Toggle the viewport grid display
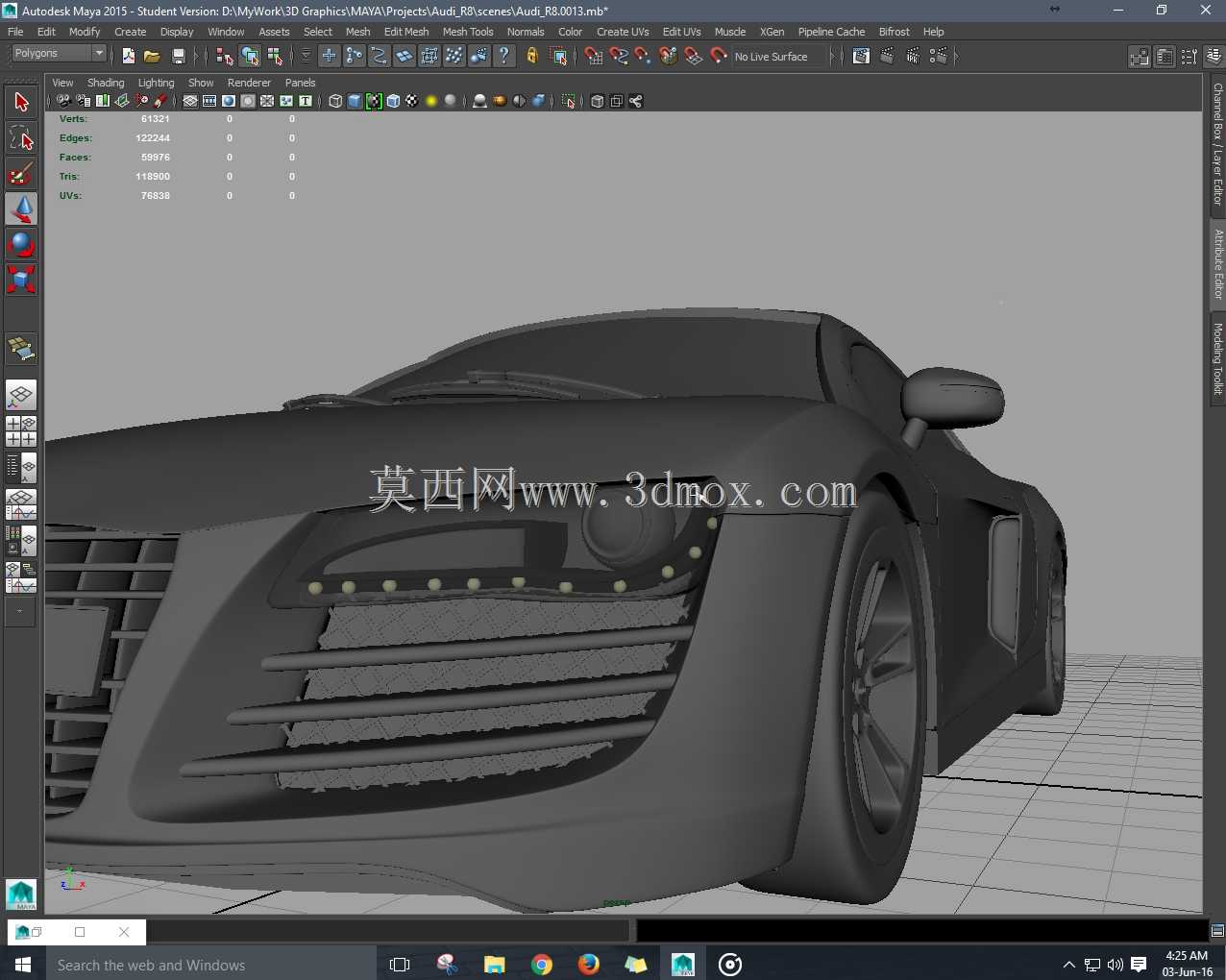Viewport: 1226px width, 980px height. pyautogui.click(x=190, y=101)
